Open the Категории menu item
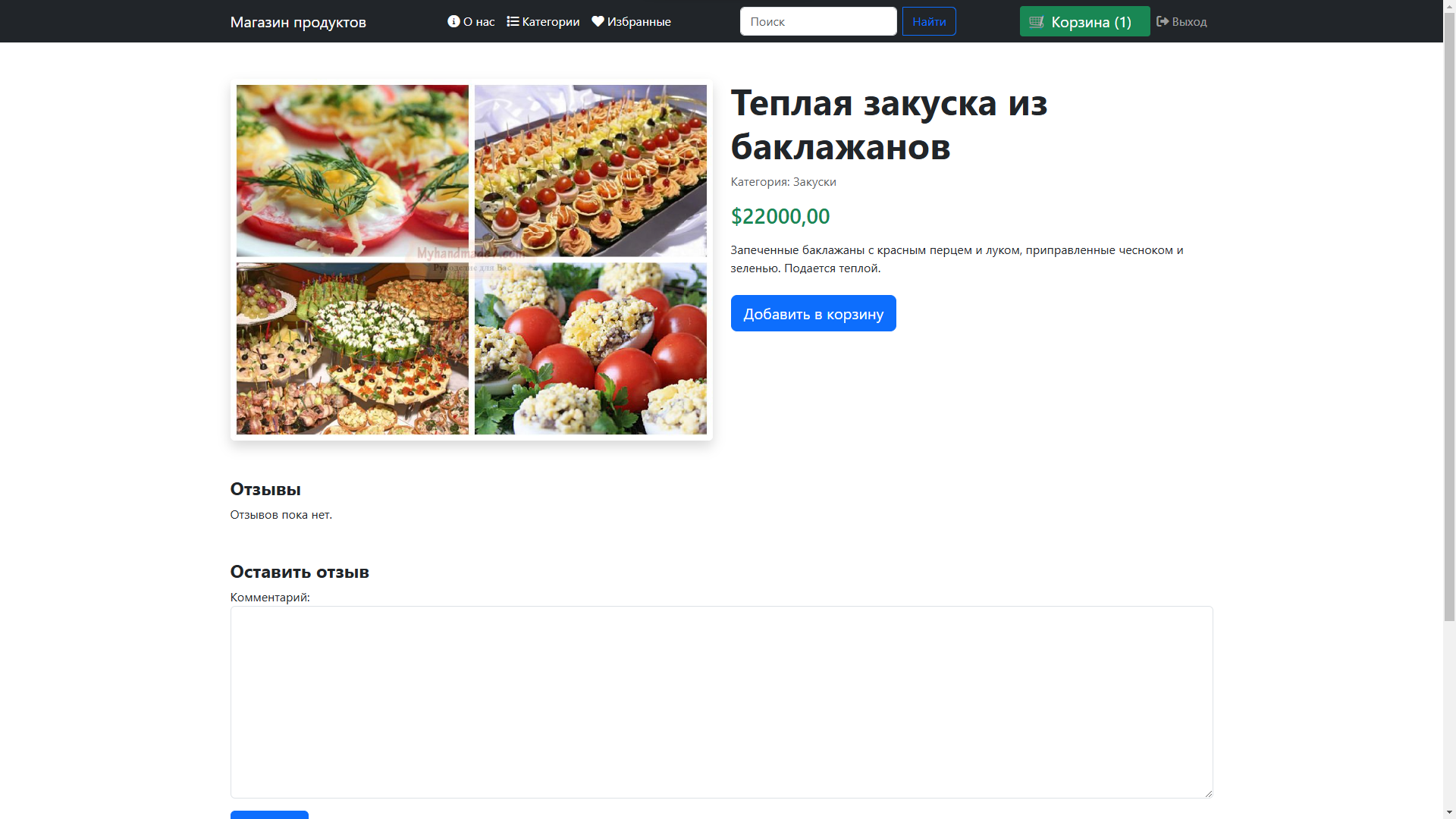1456x819 pixels. click(x=543, y=21)
